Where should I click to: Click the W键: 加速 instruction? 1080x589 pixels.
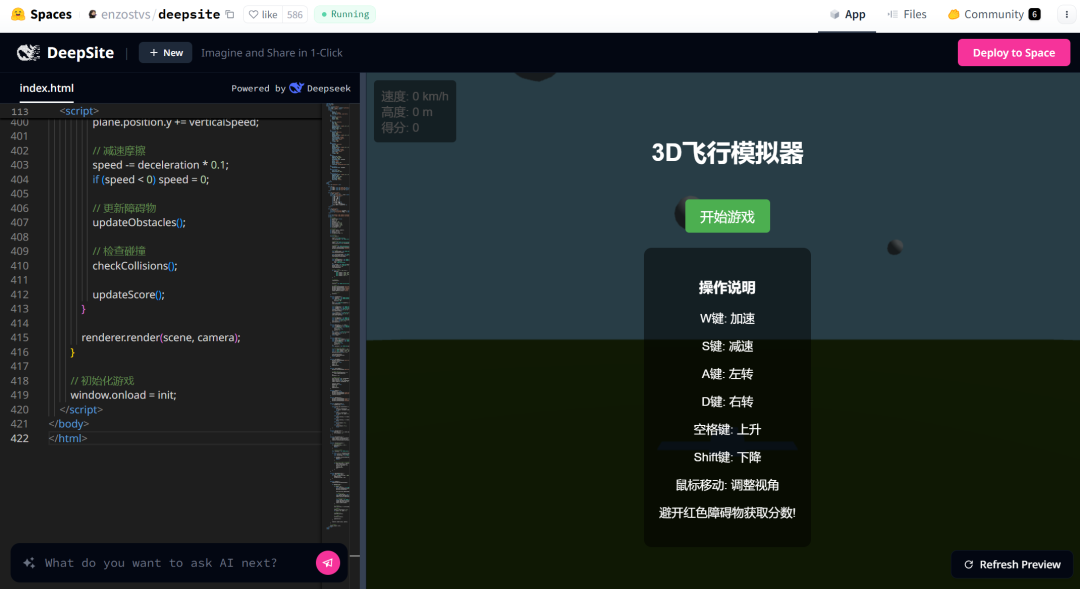coord(727,318)
